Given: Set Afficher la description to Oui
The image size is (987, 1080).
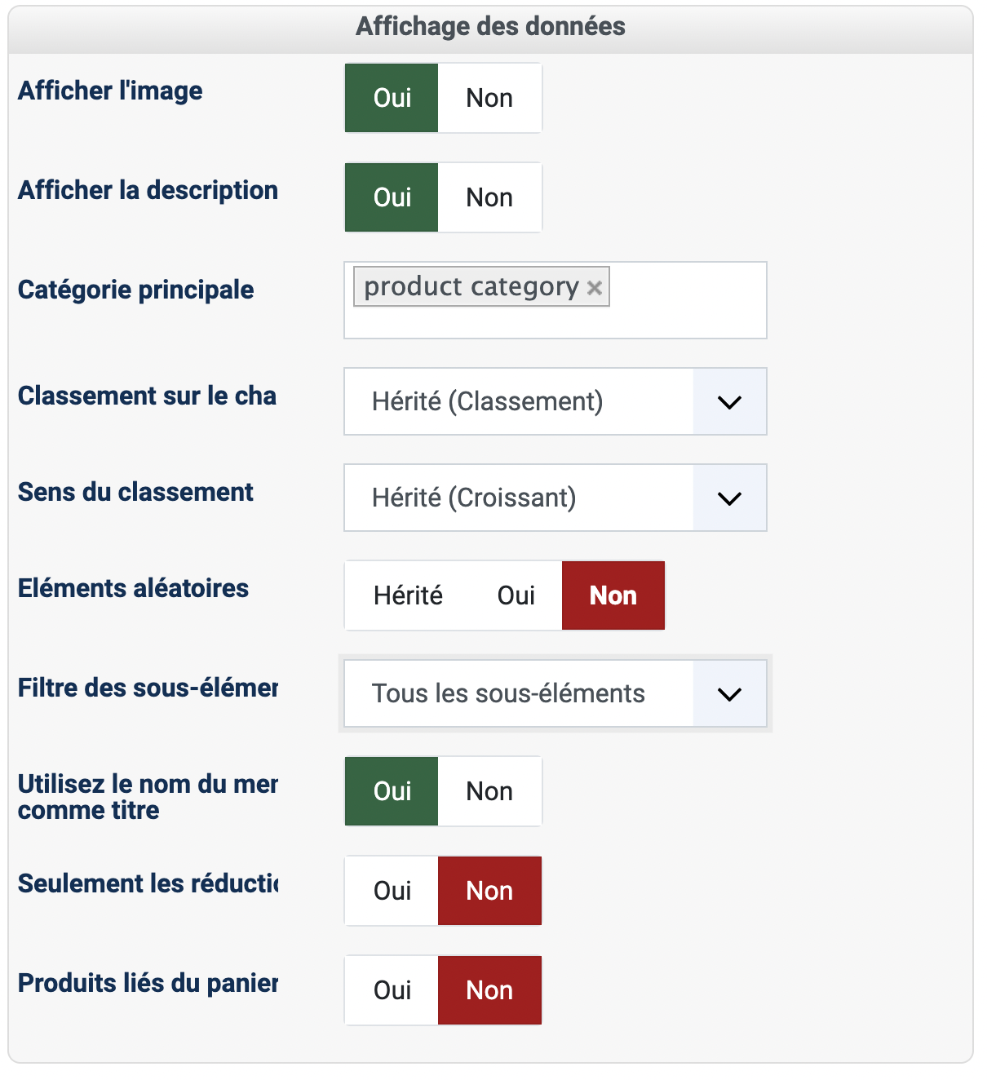Looking at the screenshot, I should pos(392,197).
